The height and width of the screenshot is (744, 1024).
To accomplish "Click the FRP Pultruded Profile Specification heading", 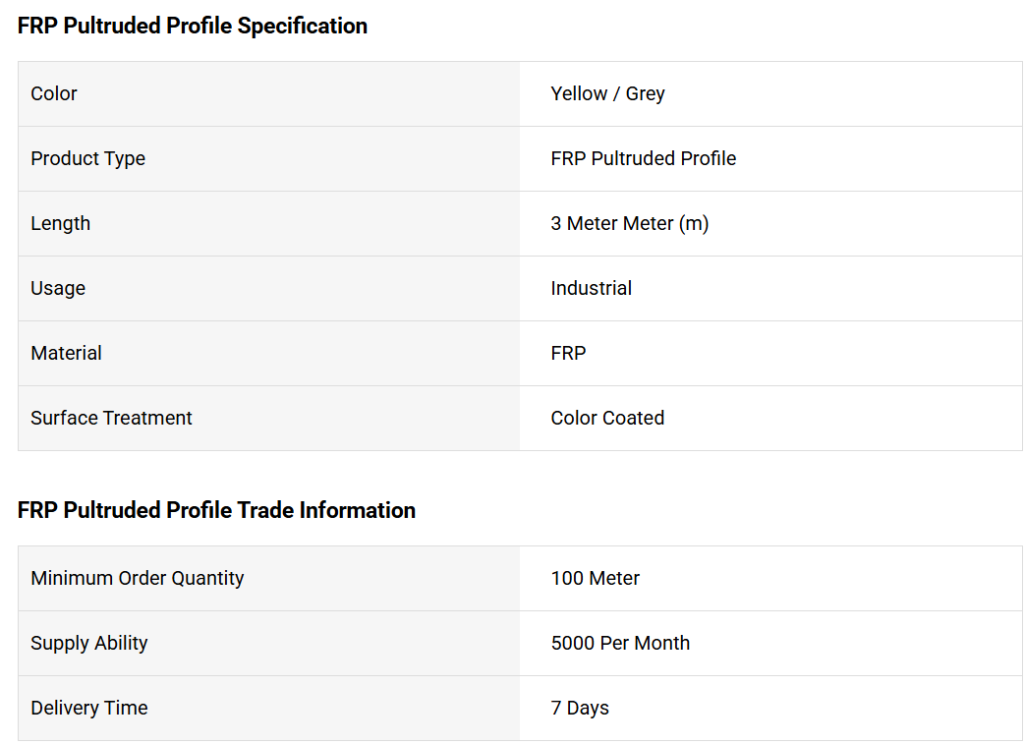I will coord(192,26).
